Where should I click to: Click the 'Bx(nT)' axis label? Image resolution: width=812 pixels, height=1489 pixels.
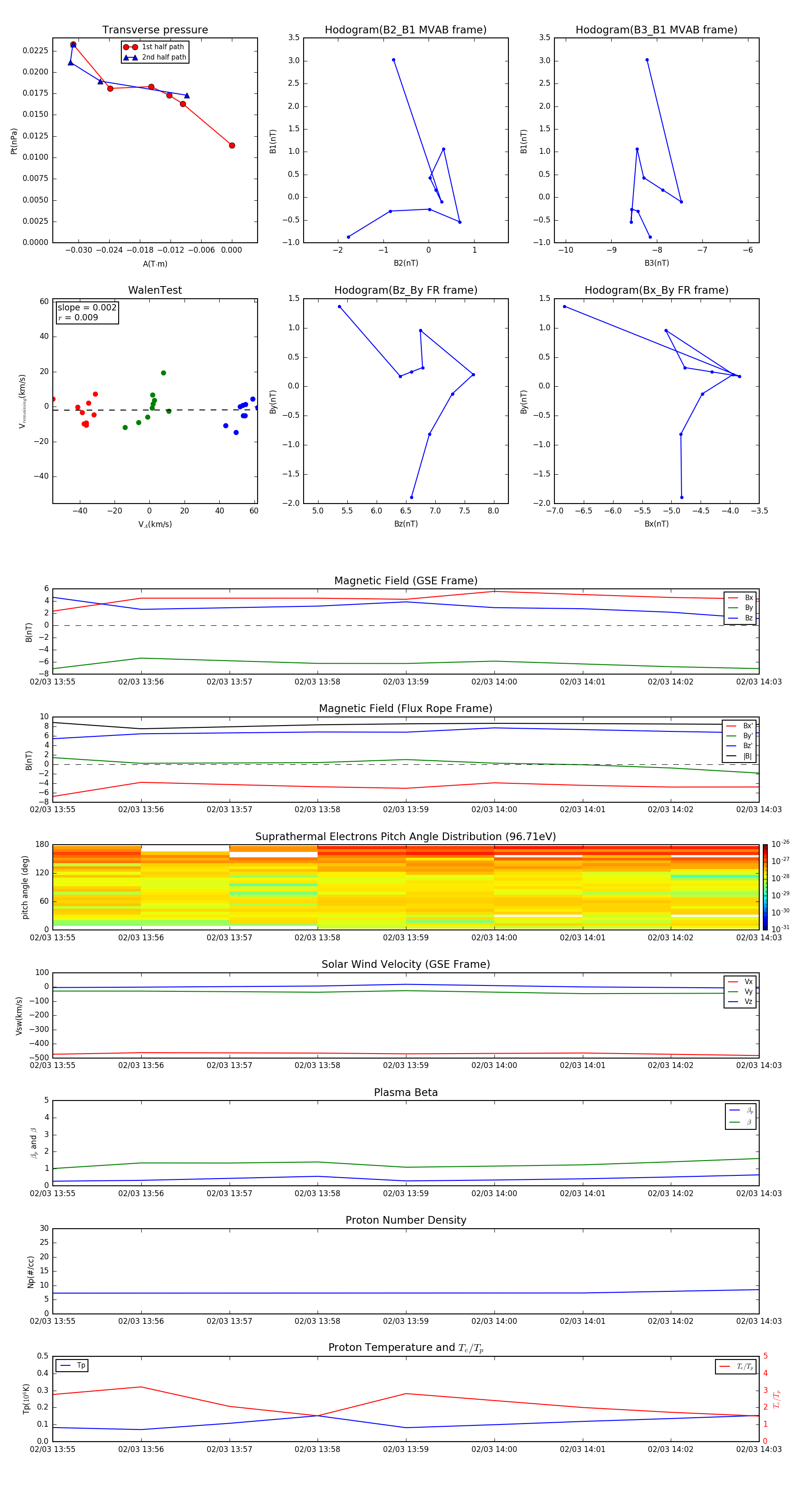point(656,524)
